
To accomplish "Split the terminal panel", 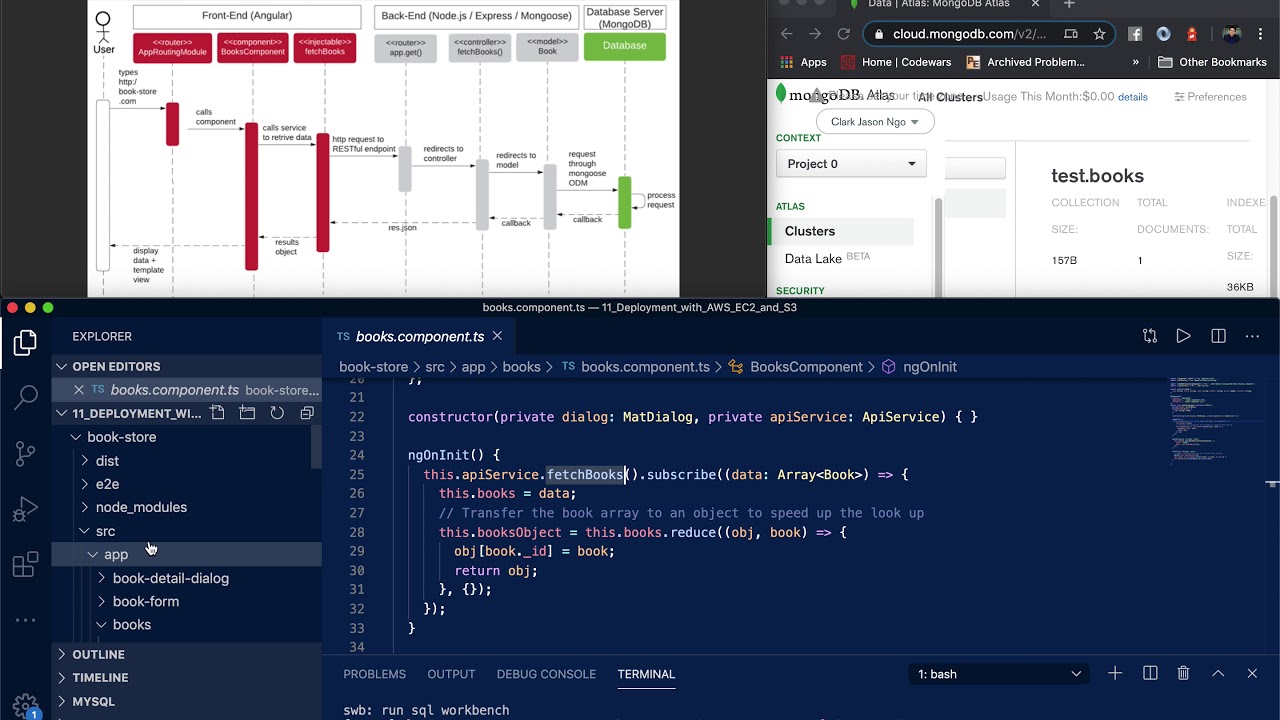I will pos(1150,674).
